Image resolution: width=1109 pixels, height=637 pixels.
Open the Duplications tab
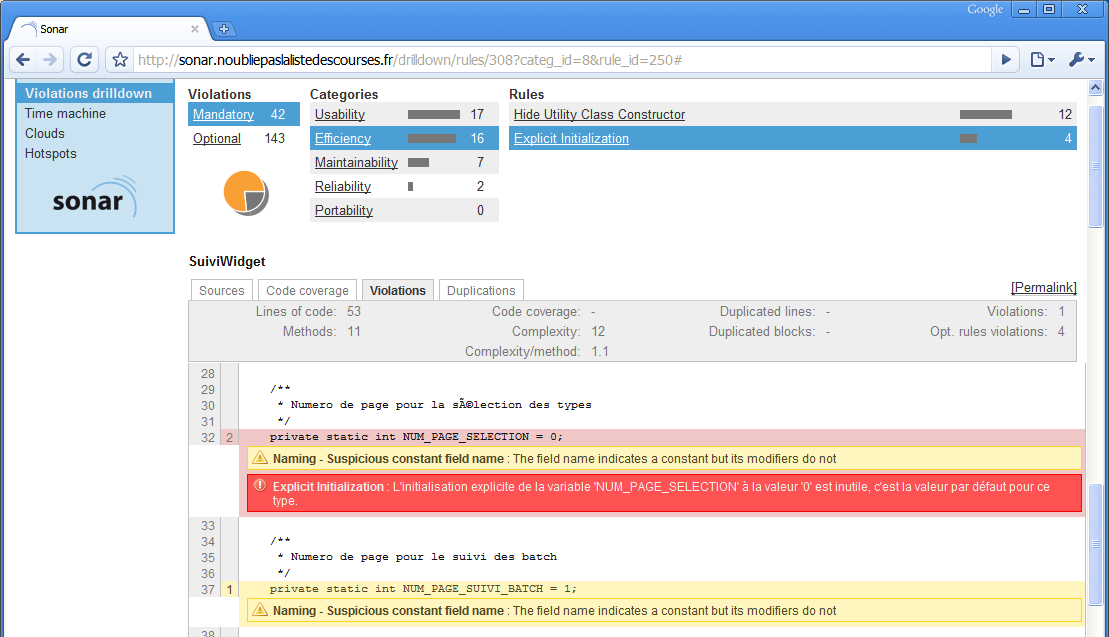tap(481, 291)
